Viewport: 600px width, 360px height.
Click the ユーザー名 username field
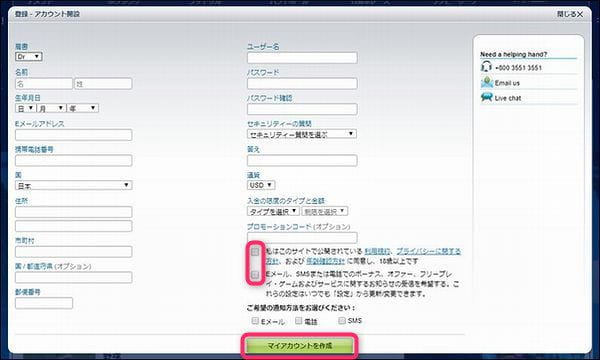[302, 58]
